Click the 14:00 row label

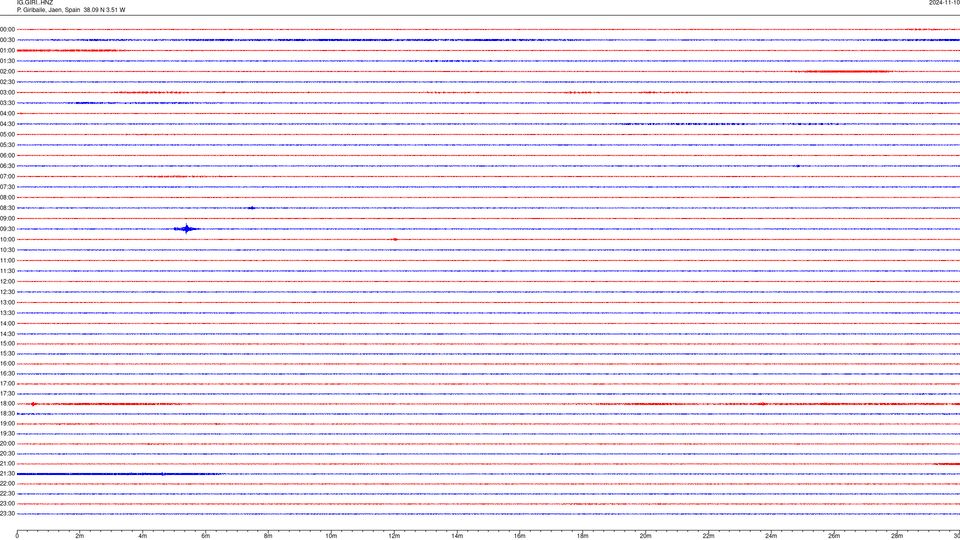coord(7,324)
